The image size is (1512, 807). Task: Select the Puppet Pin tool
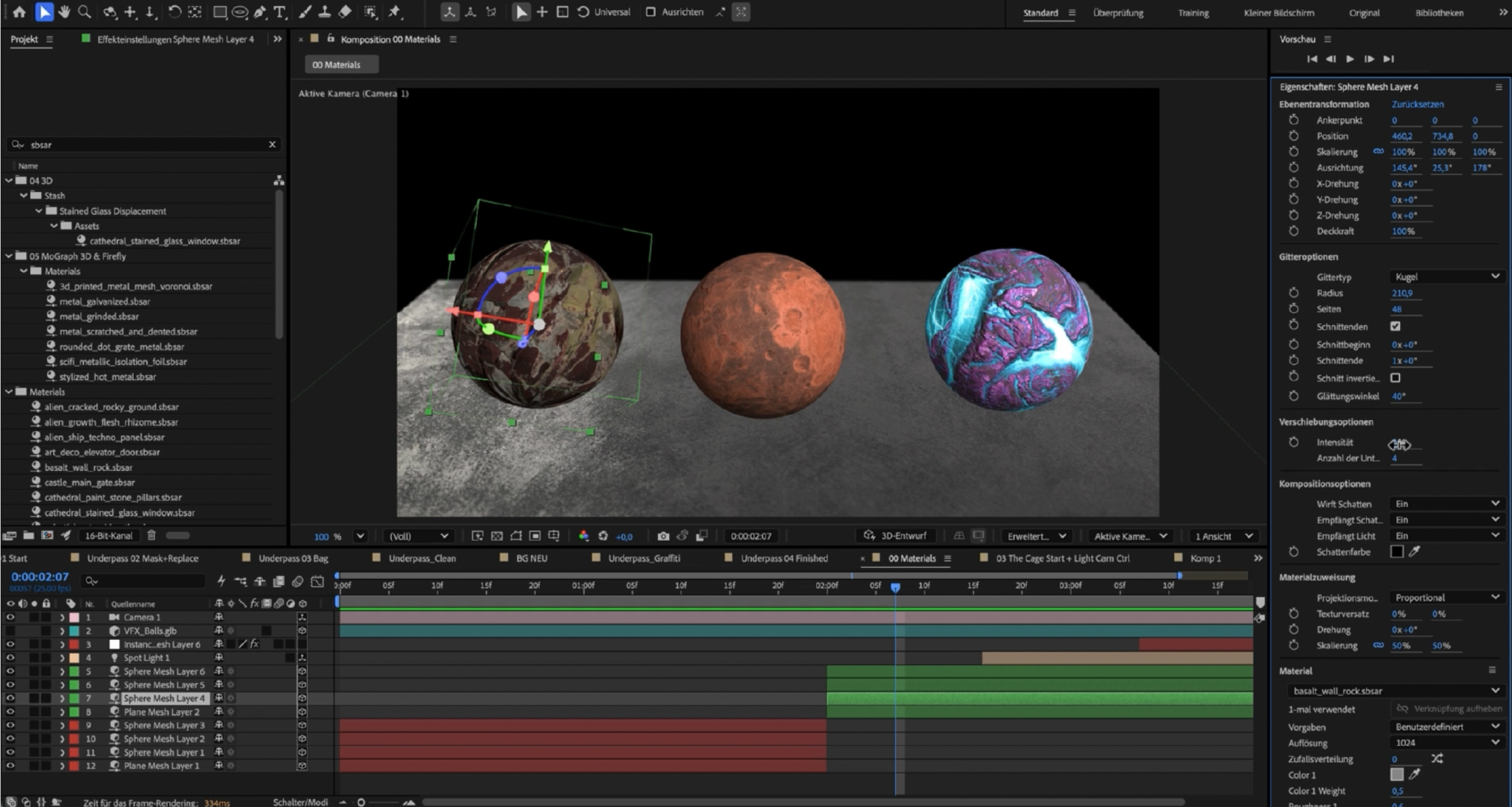click(395, 12)
